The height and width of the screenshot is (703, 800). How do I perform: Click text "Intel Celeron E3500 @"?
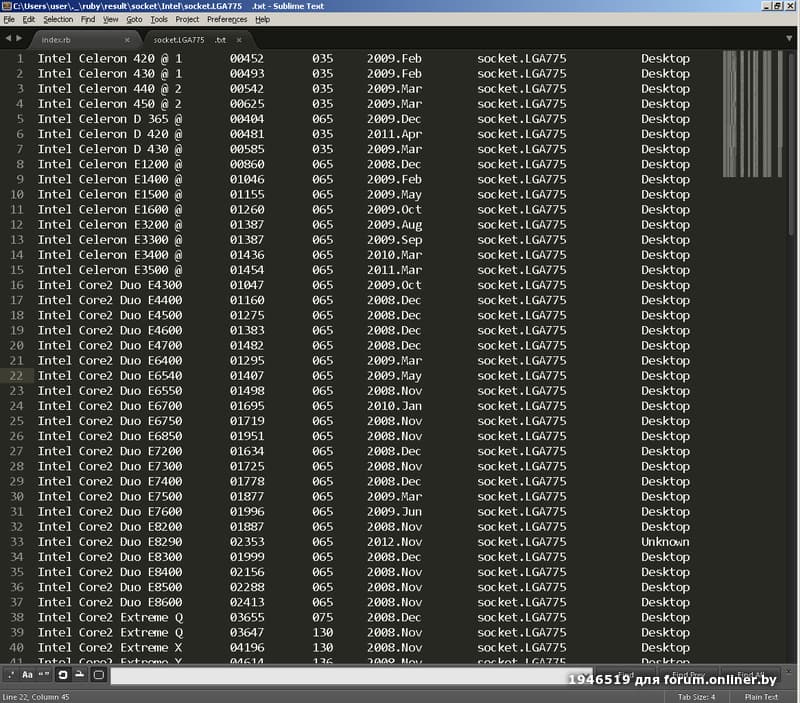110,270
